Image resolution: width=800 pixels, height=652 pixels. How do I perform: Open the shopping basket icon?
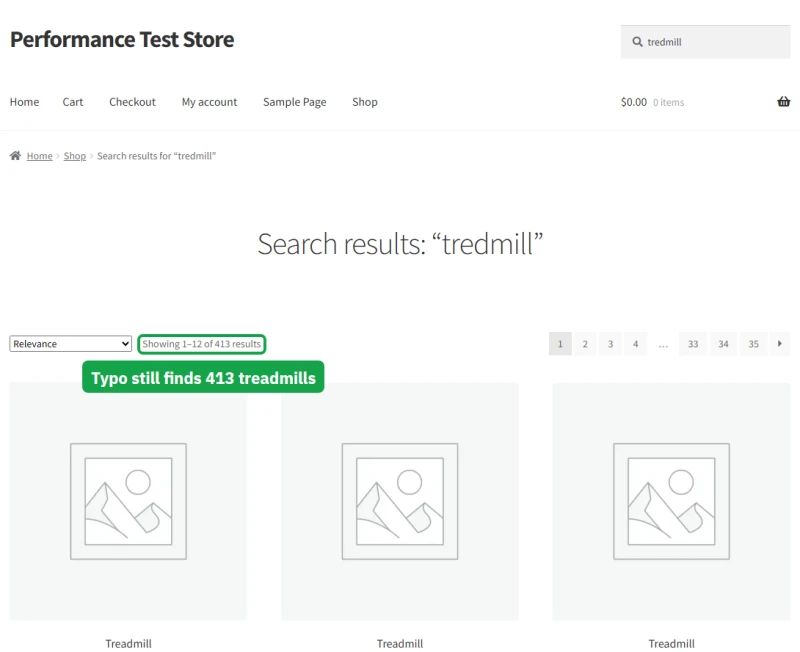click(x=783, y=102)
